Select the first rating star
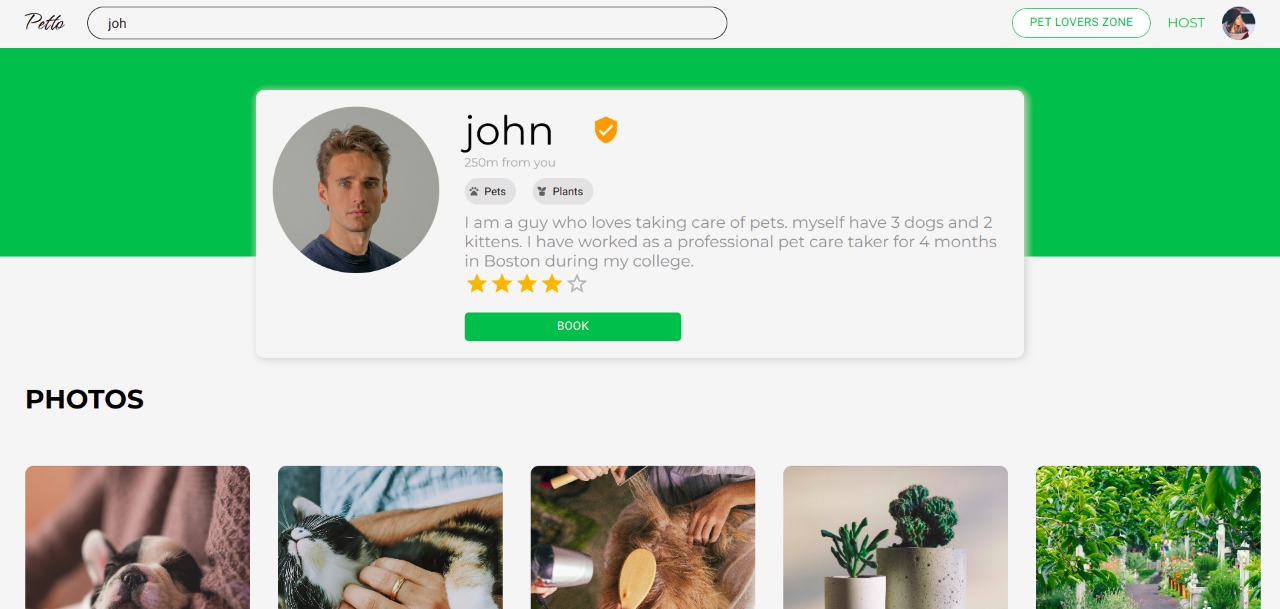 pyautogui.click(x=477, y=284)
